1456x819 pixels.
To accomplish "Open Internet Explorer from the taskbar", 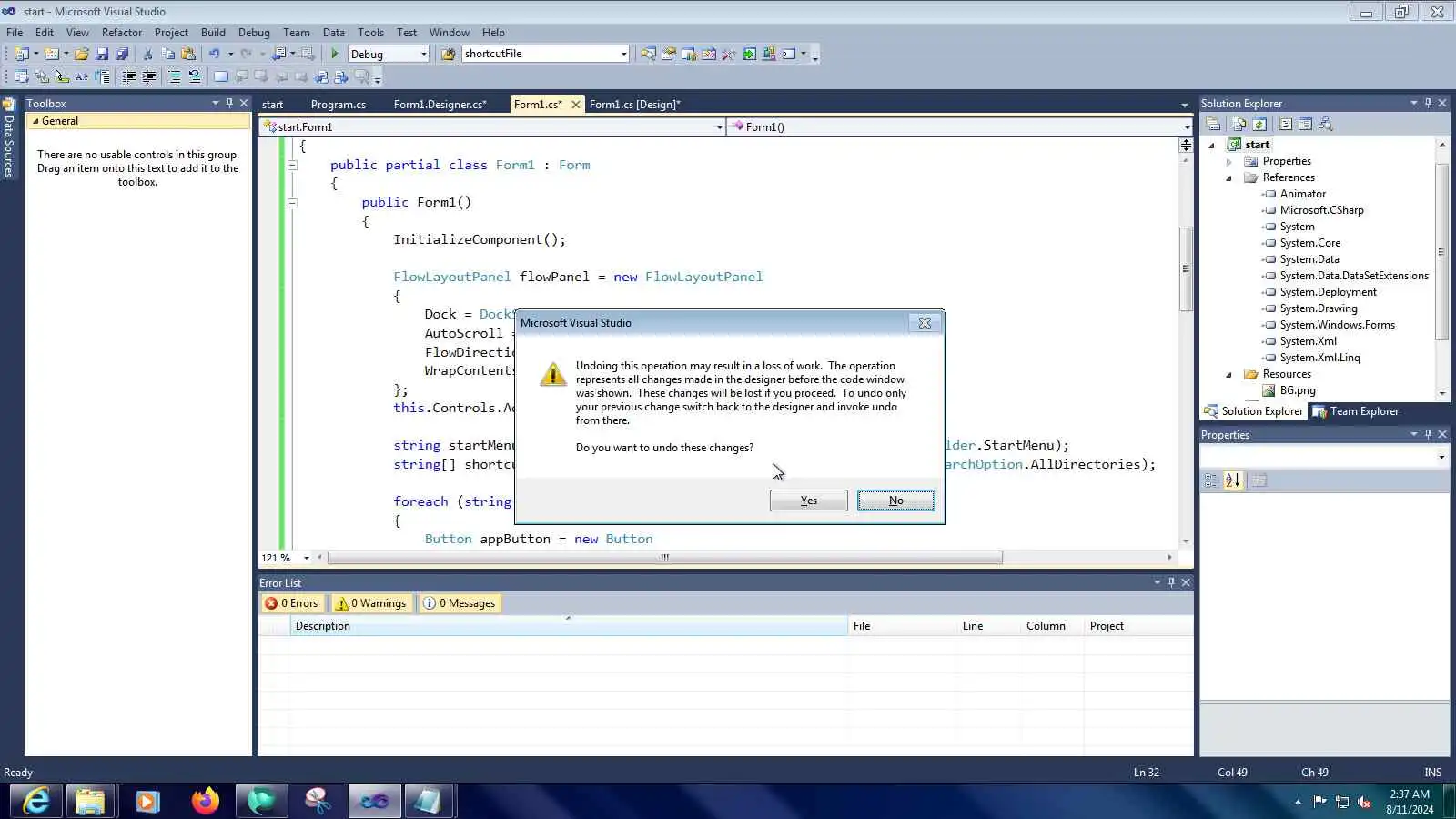I will pyautogui.click(x=36, y=801).
